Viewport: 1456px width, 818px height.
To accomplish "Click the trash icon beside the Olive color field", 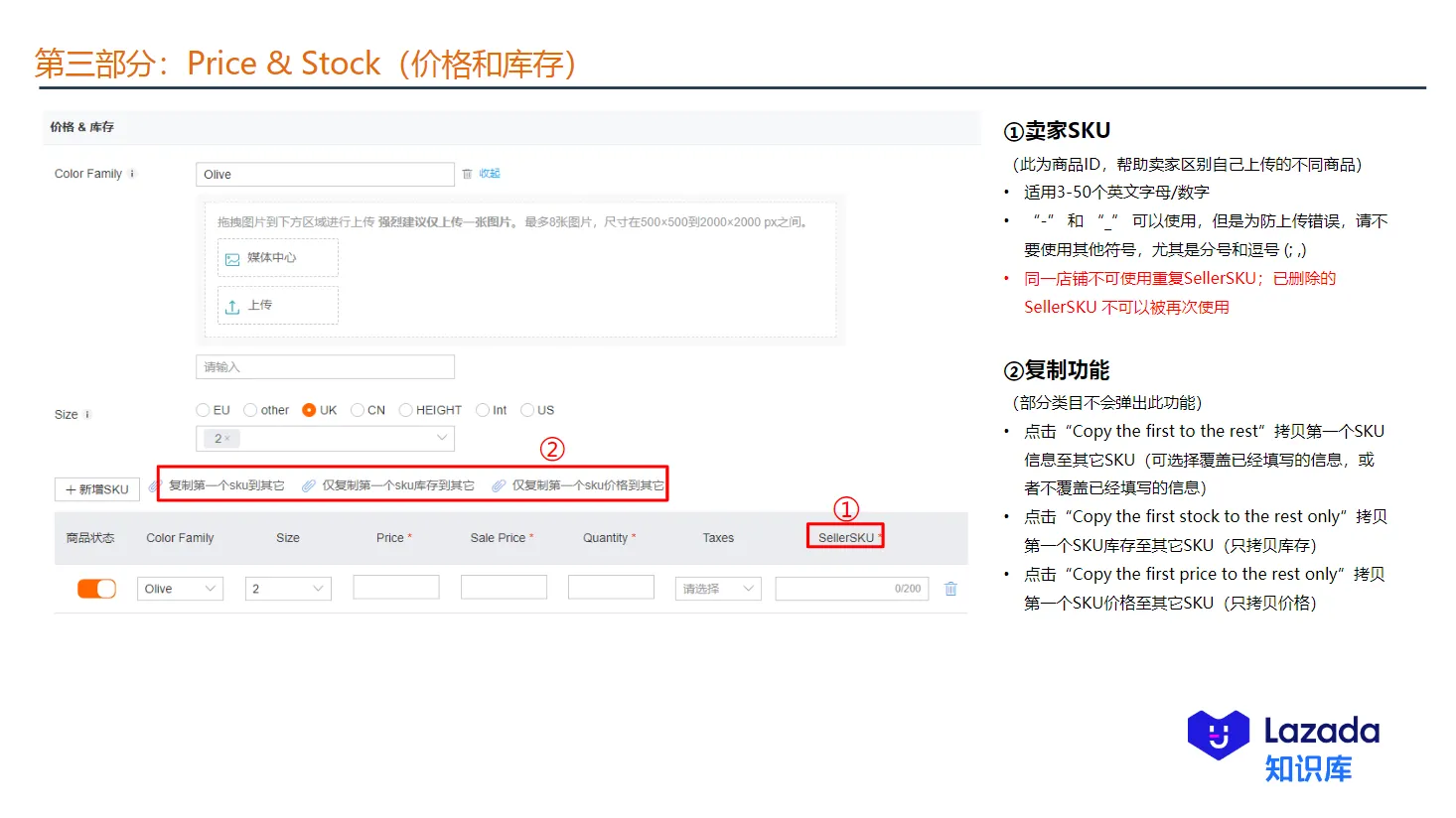I will point(467,173).
